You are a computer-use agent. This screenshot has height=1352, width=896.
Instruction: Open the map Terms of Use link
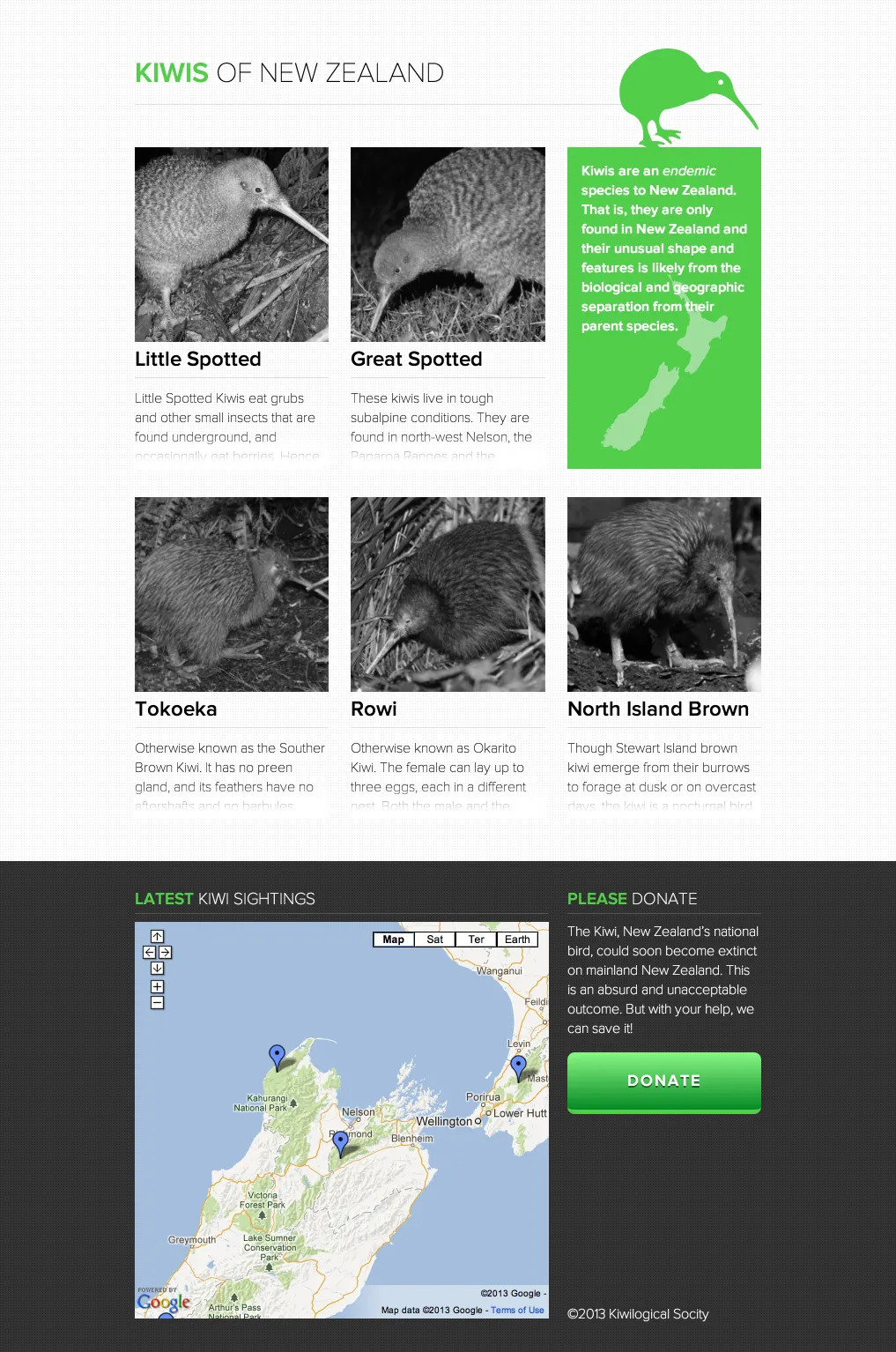click(x=517, y=1310)
